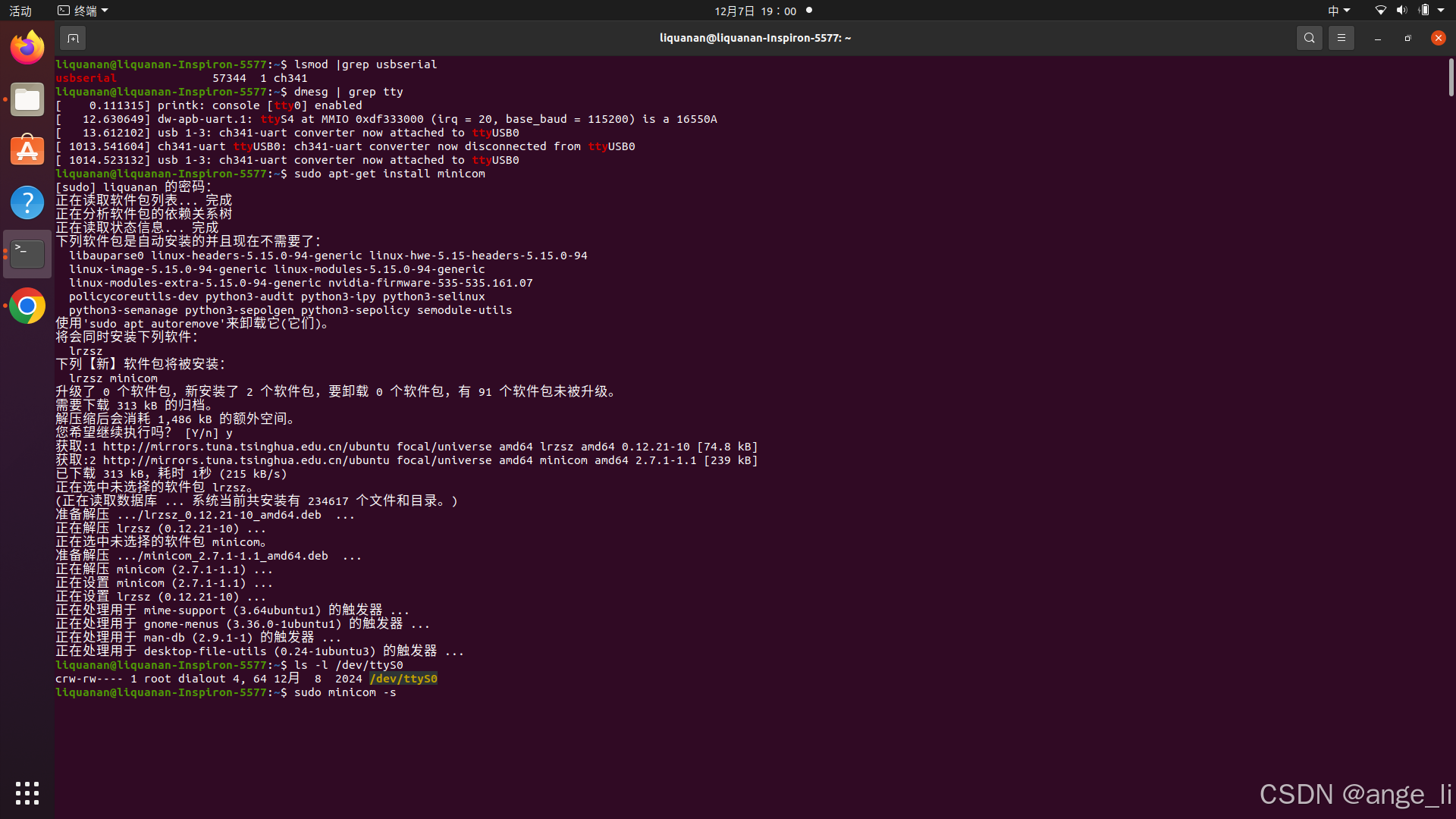The width and height of the screenshot is (1456, 819).
Task: Click the 'lsmod |grep usbserial' command
Action: point(366,64)
